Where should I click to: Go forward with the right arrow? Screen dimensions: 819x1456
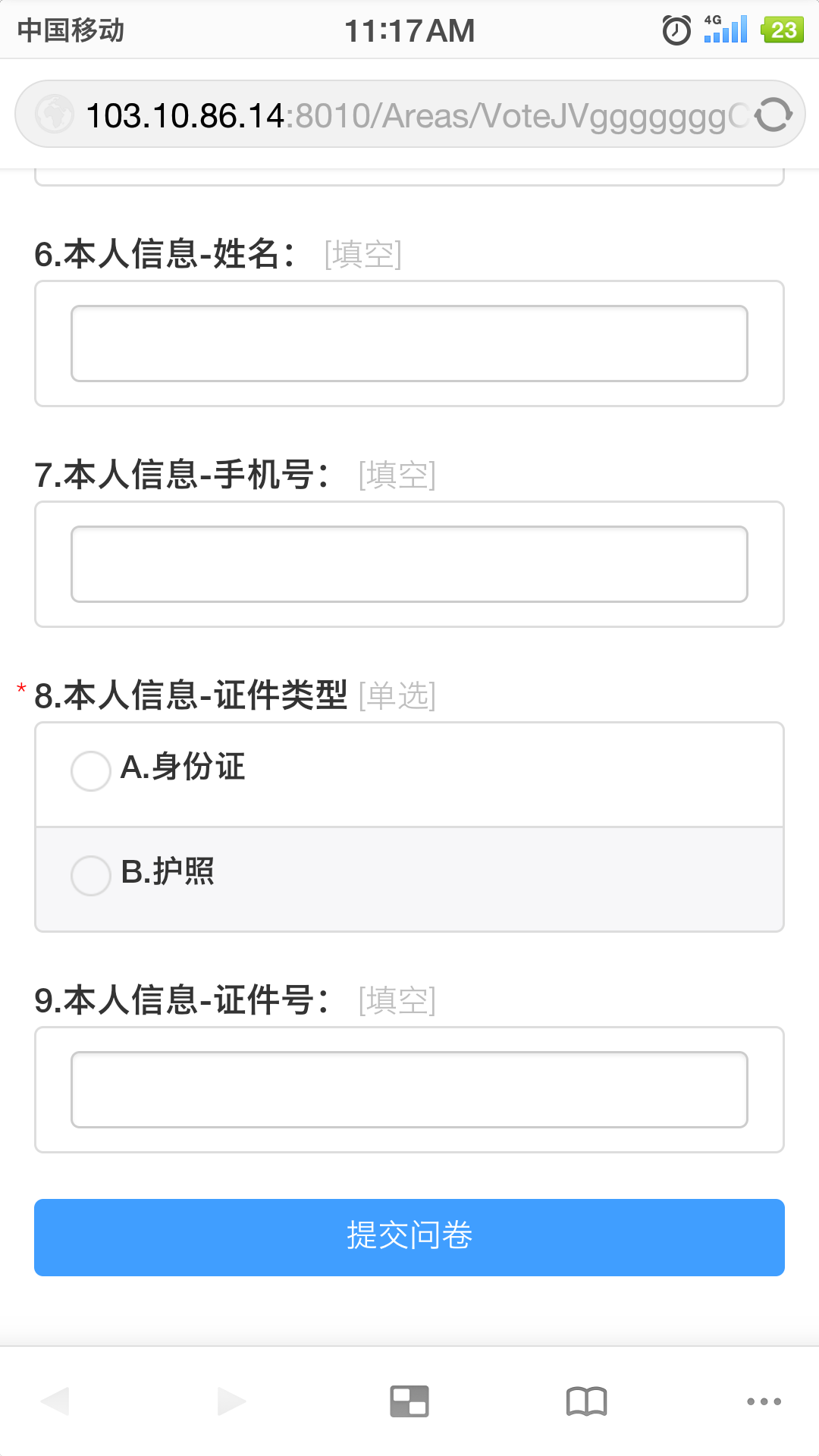pos(231,1401)
